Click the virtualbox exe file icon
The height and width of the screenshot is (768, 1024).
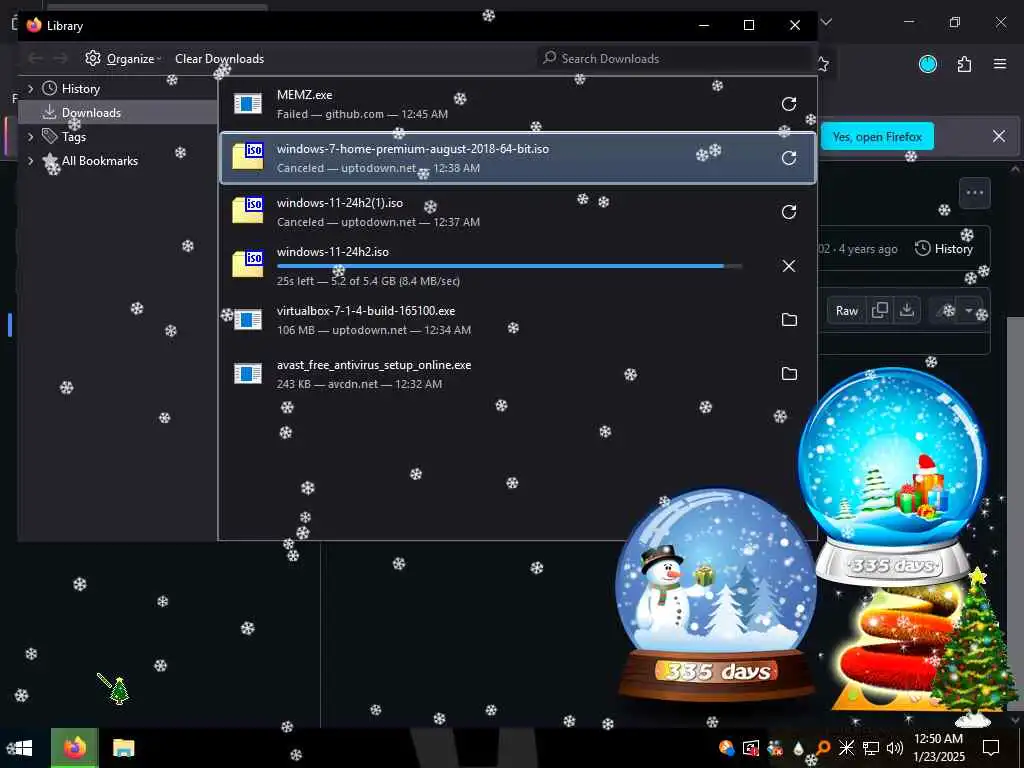(x=248, y=319)
